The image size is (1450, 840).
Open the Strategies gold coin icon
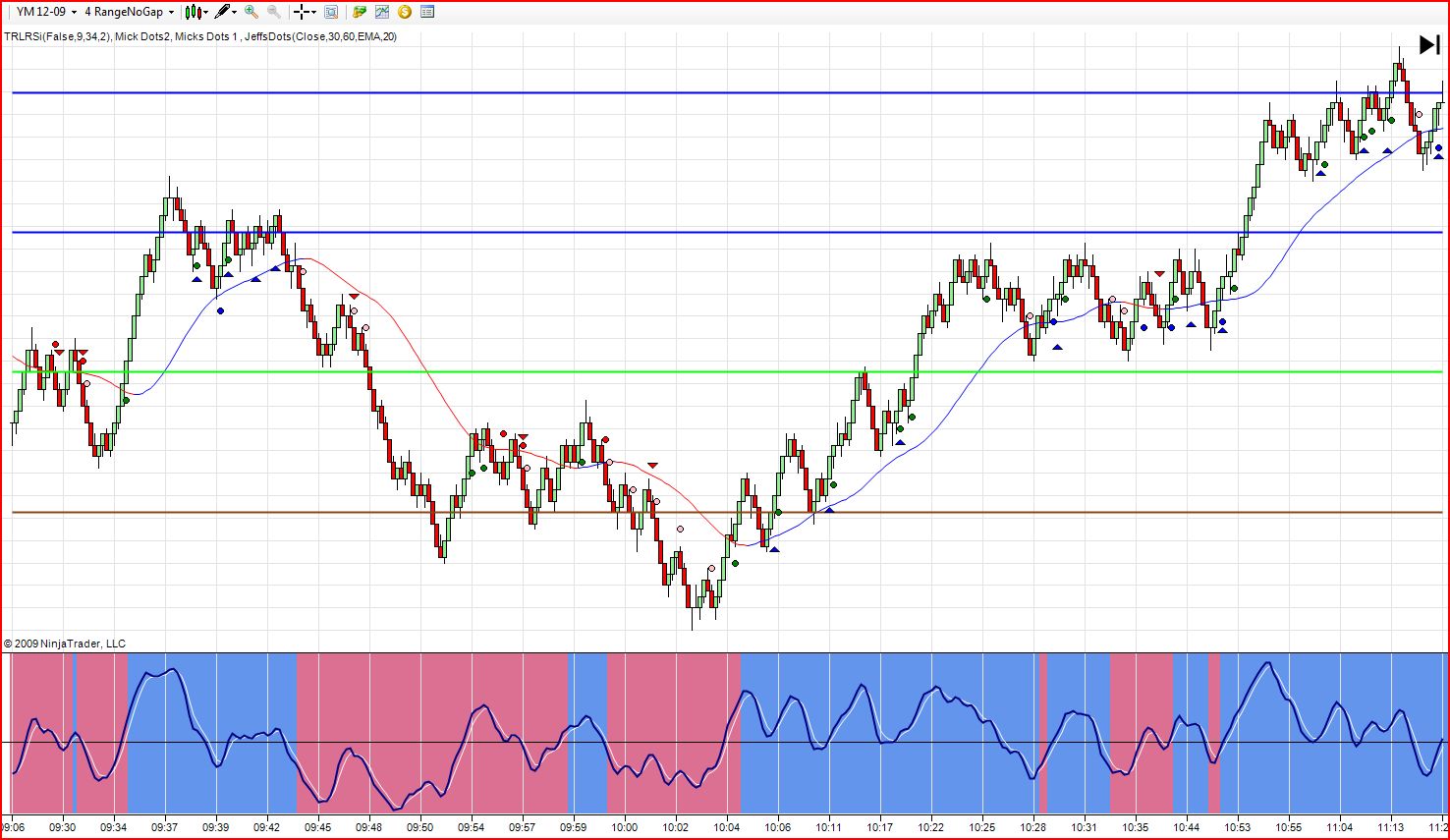405,12
